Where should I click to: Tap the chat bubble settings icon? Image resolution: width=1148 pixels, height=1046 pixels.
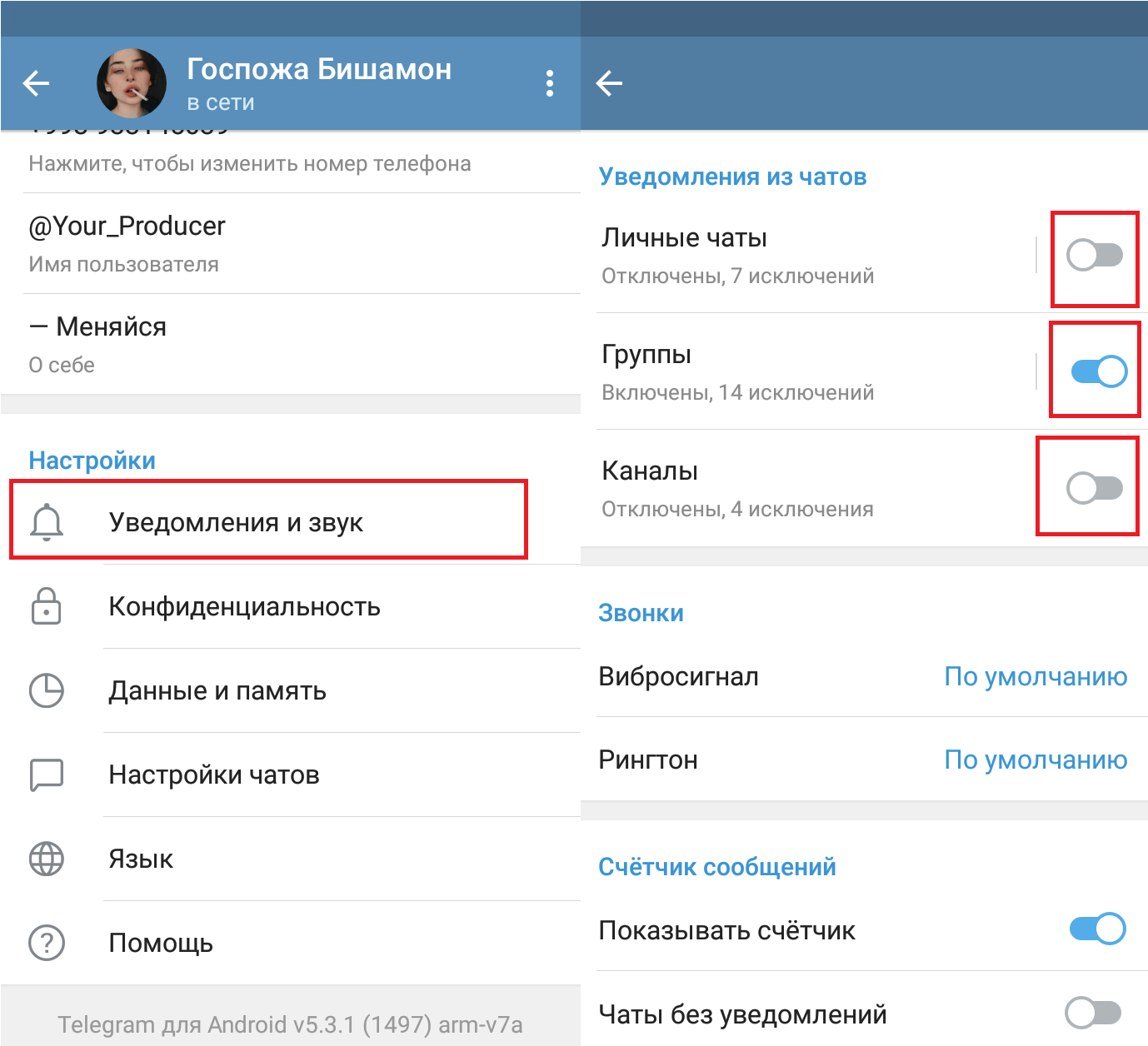[x=47, y=775]
